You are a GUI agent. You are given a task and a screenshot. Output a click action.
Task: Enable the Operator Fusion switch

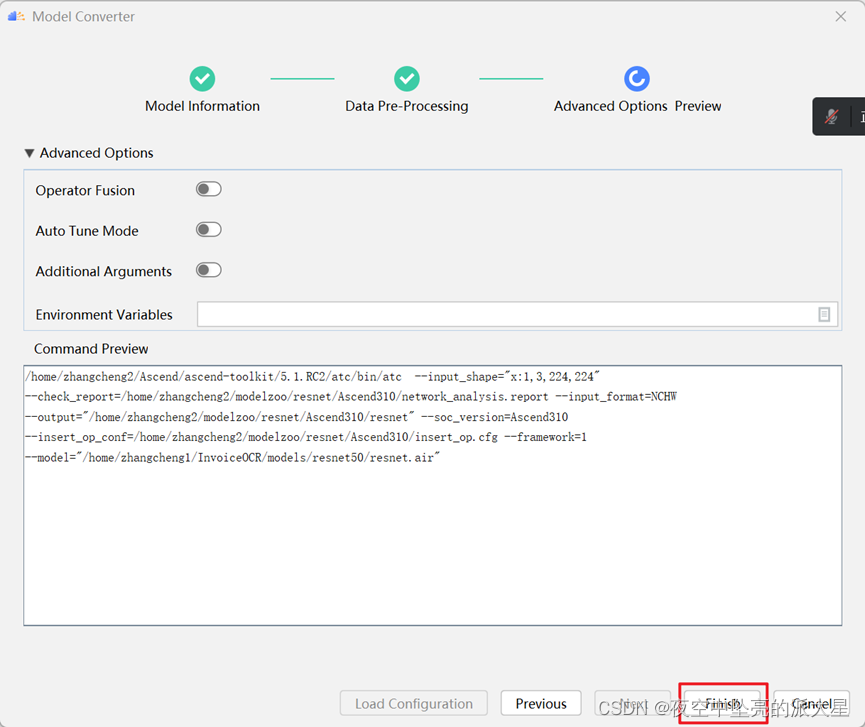click(209, 189)
